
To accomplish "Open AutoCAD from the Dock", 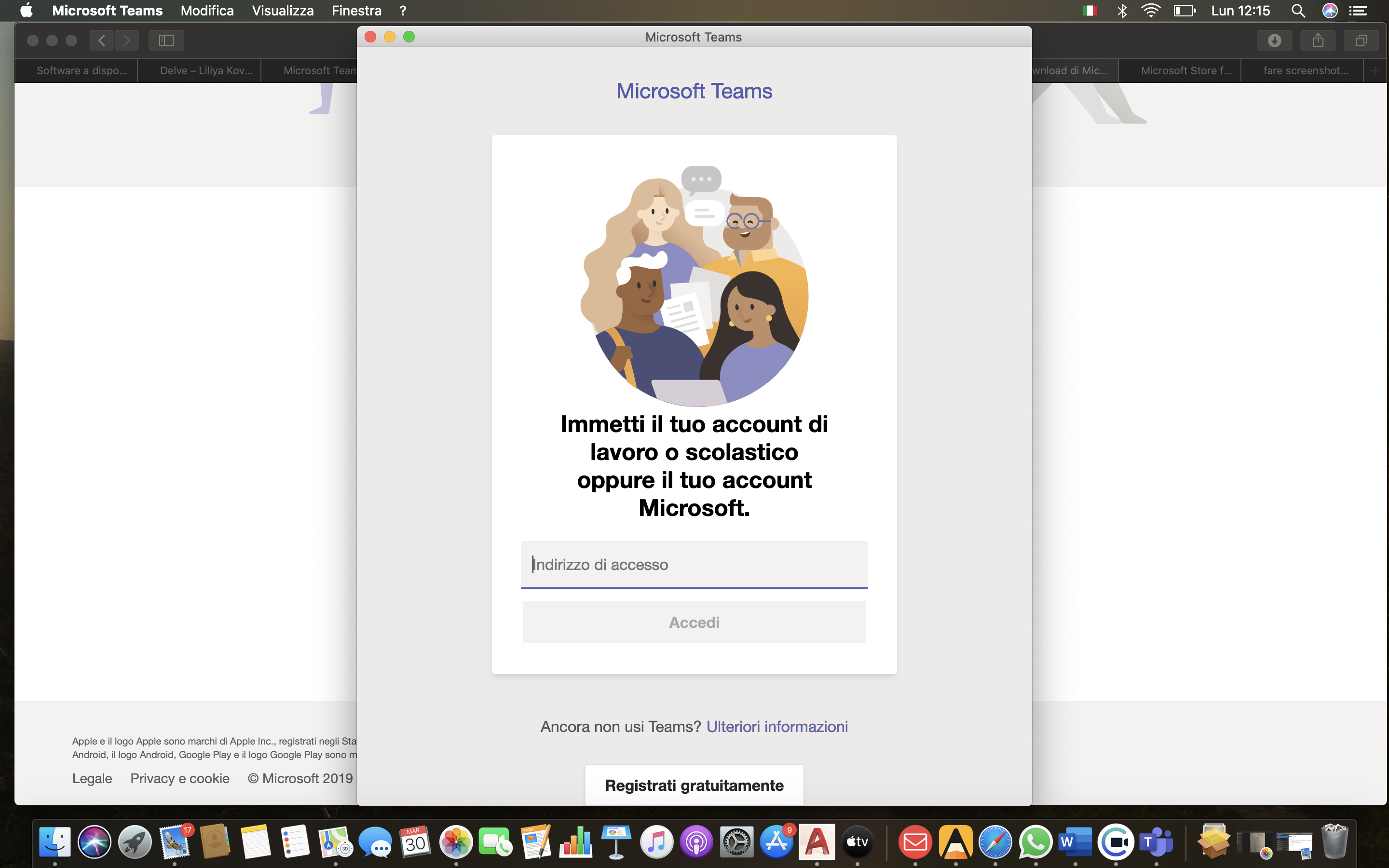I will click(x=817, y=841).
